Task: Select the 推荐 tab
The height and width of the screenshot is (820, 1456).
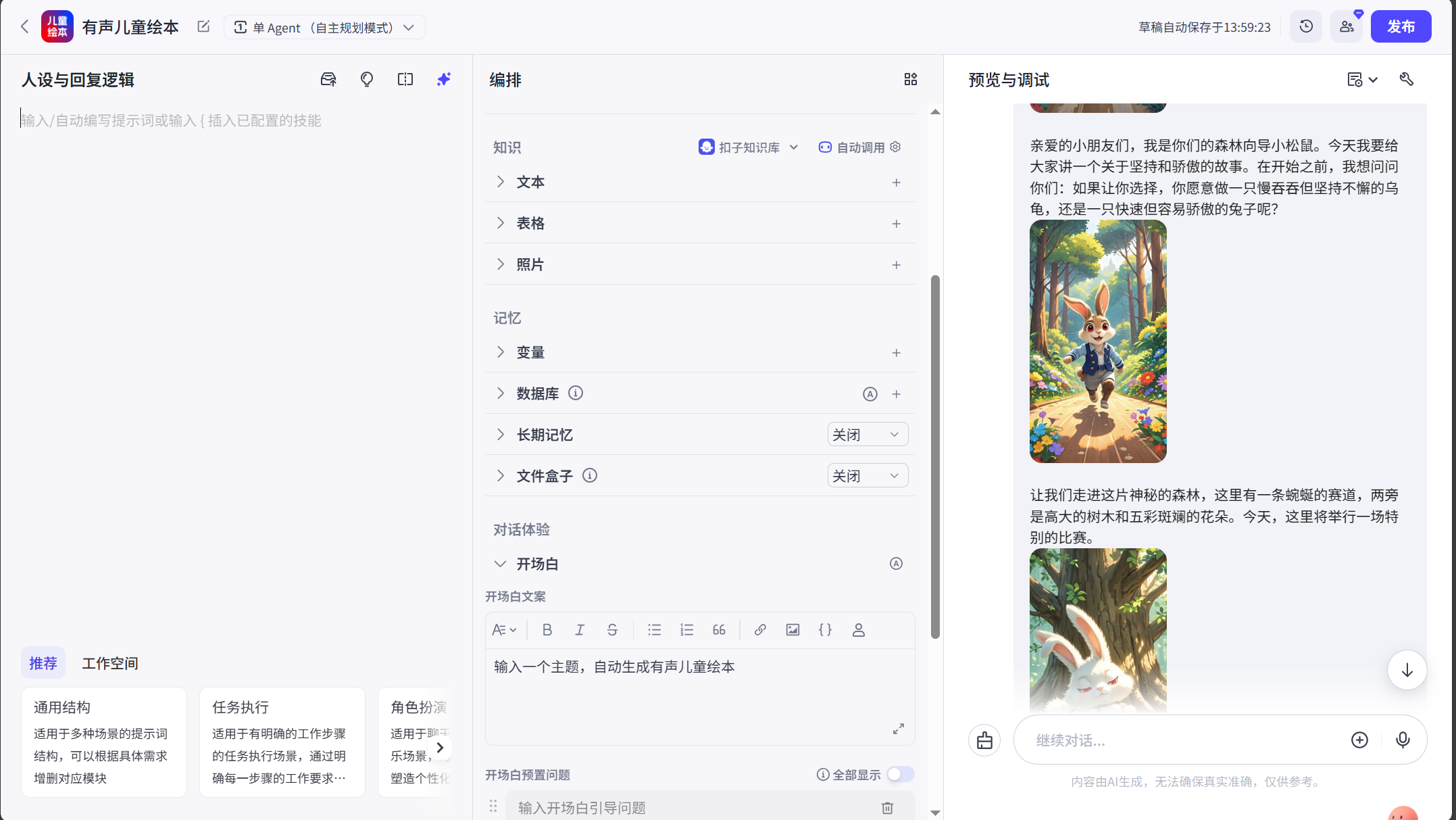Action: [43, 662]
